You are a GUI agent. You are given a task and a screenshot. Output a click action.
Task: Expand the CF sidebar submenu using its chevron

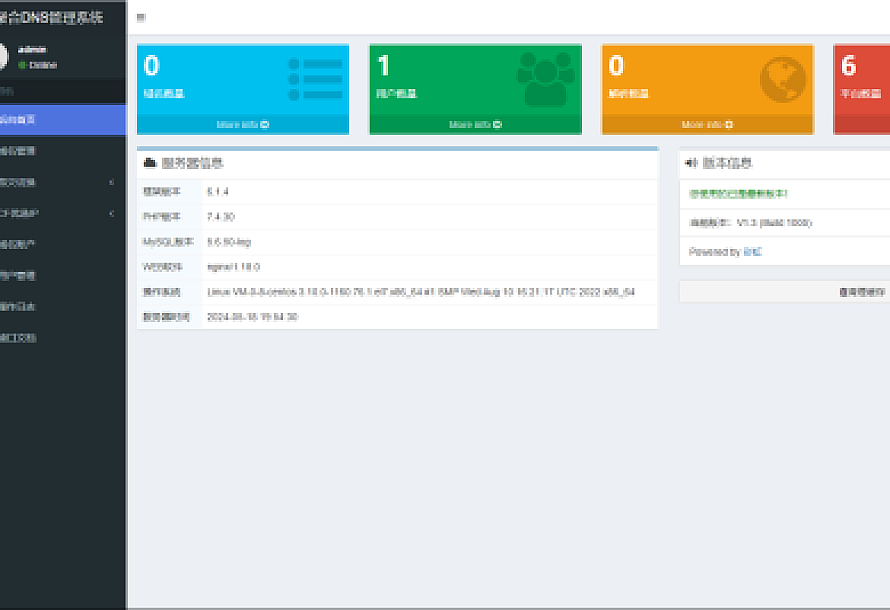pyautogui.click(x=111, y=213)
